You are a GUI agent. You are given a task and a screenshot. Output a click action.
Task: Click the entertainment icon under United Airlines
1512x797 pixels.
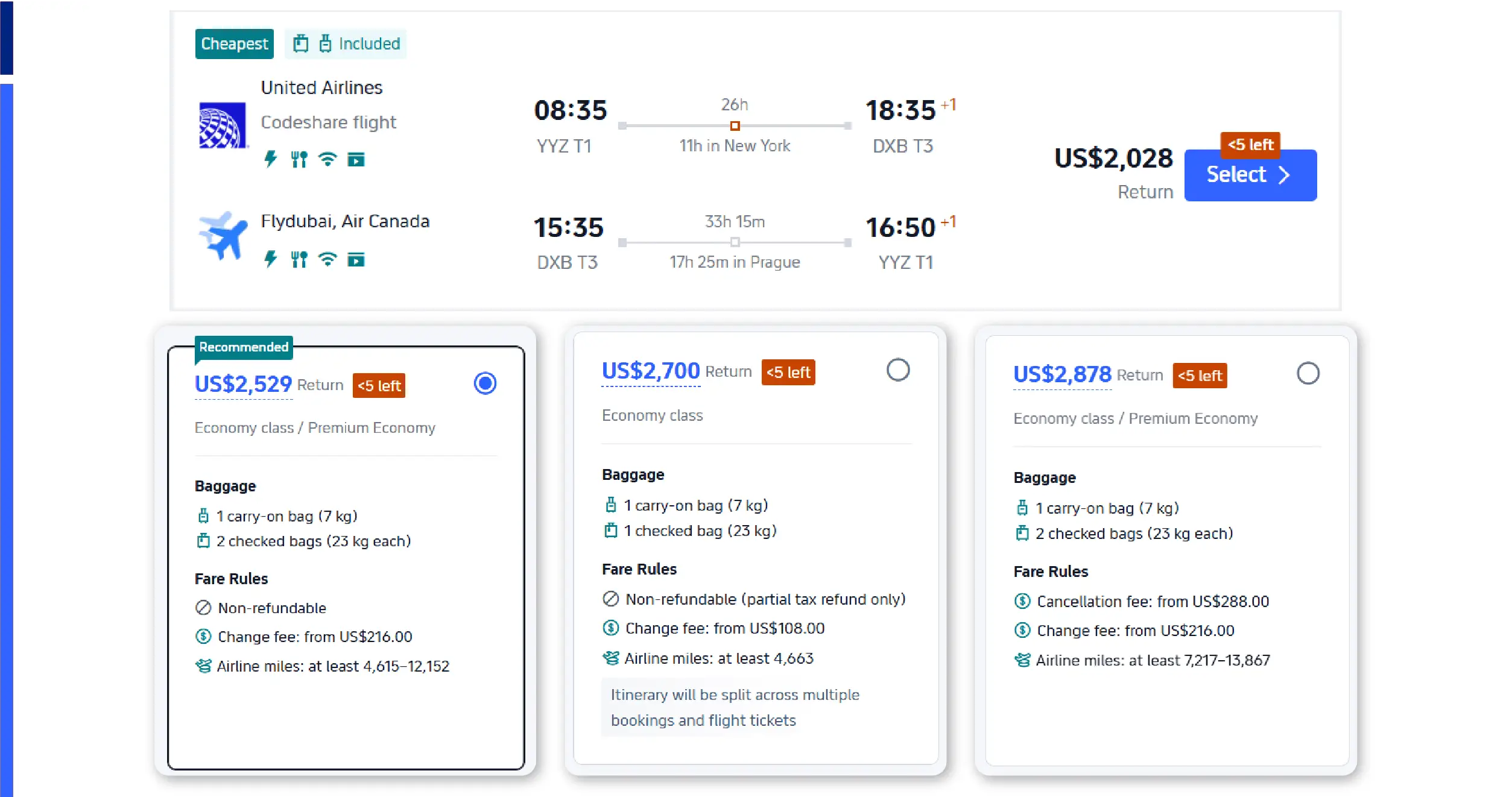pos(356,159)
